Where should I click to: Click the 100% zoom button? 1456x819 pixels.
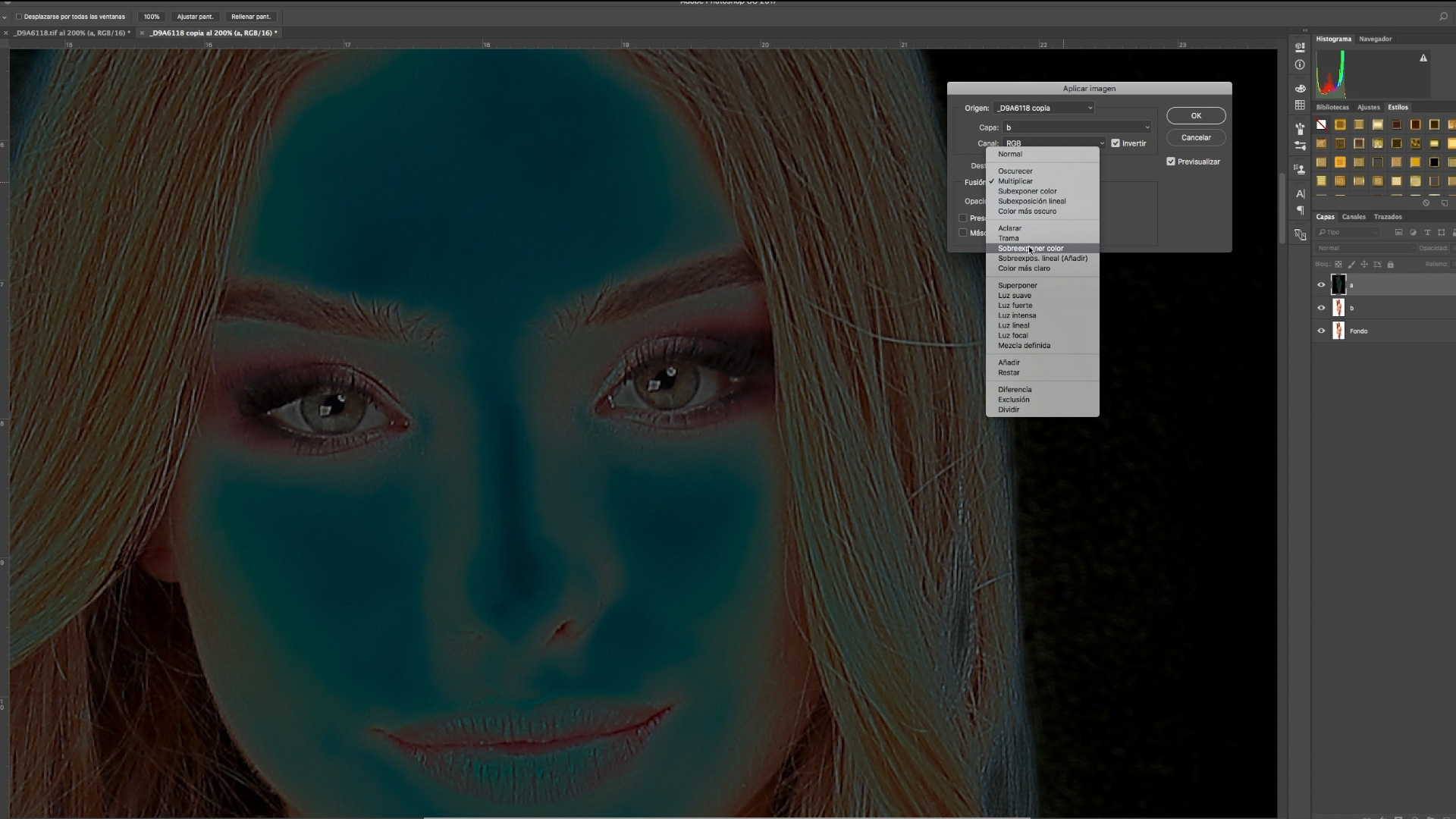pyautogui.click(x=152, y=17)
